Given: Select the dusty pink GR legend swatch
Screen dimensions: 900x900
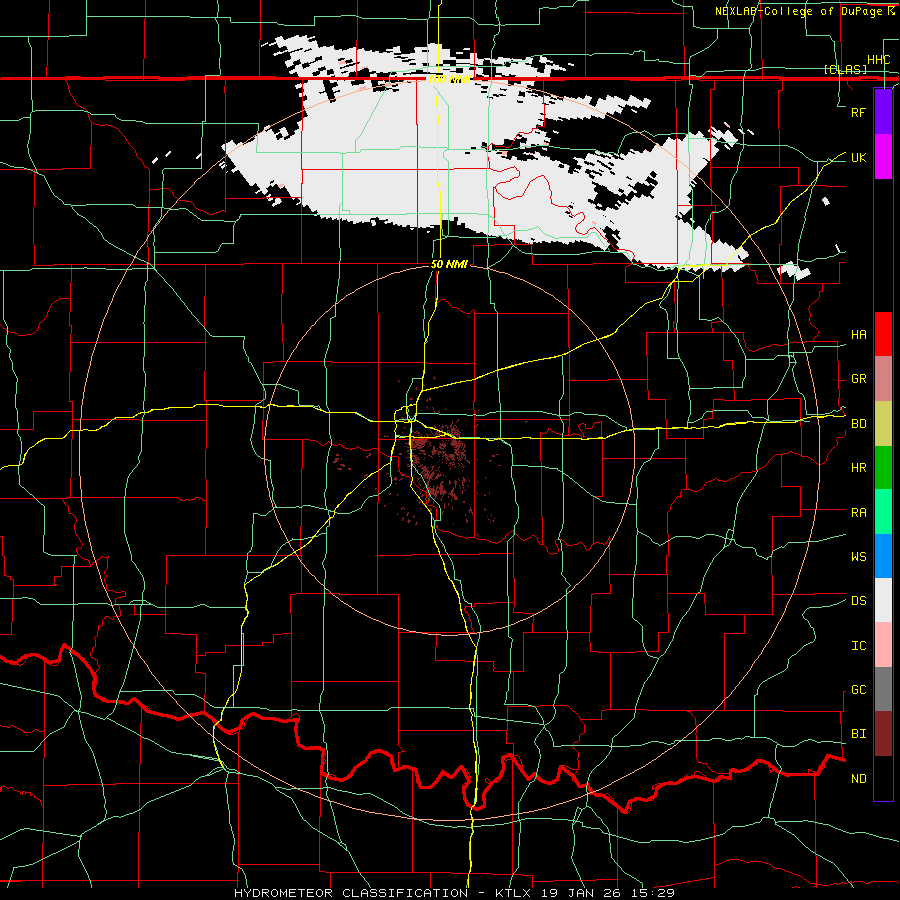Looking at the screenshot, I should tap(883, 378).
